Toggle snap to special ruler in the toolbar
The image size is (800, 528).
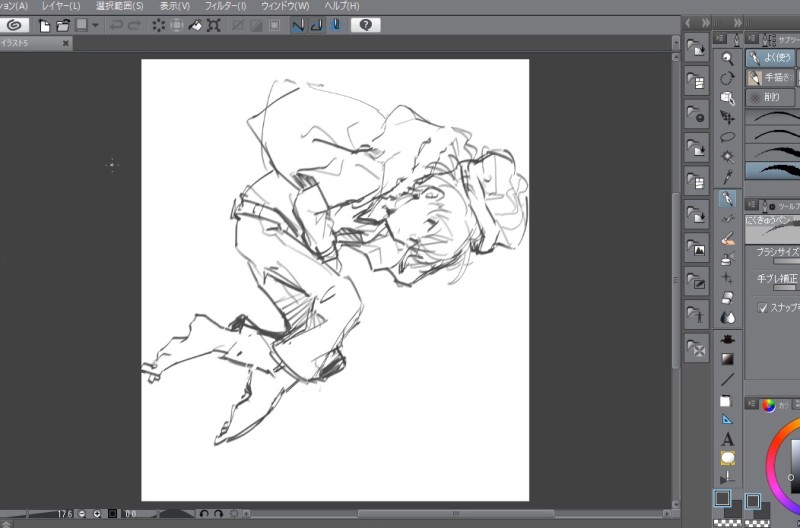317,25
